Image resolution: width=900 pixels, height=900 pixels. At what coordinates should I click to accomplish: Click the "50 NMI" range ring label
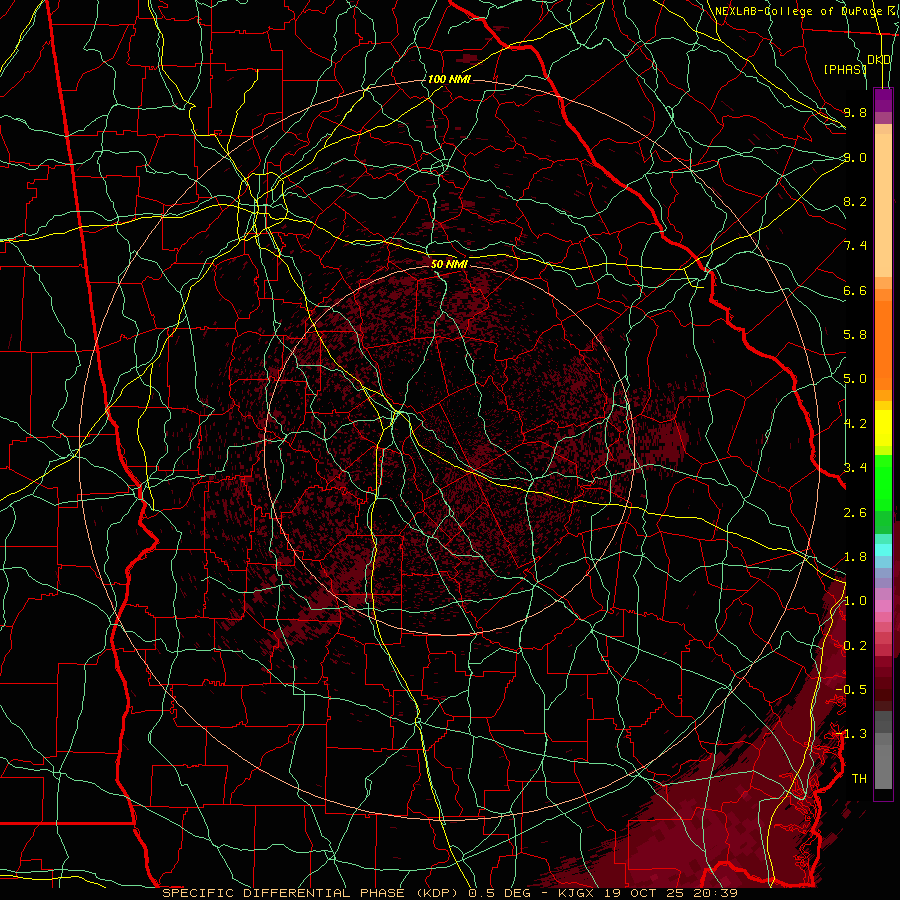pyautogui.click(x=449, y=264)
